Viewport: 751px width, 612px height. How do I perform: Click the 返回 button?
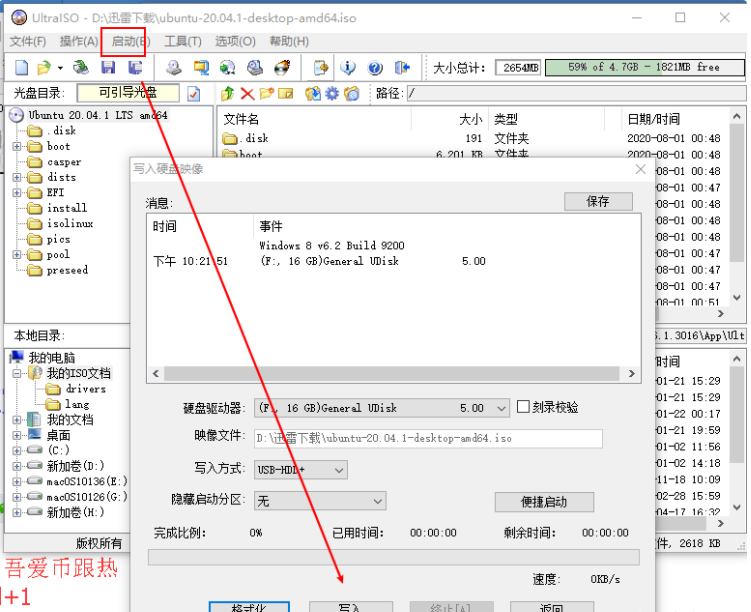pos(552,607)
